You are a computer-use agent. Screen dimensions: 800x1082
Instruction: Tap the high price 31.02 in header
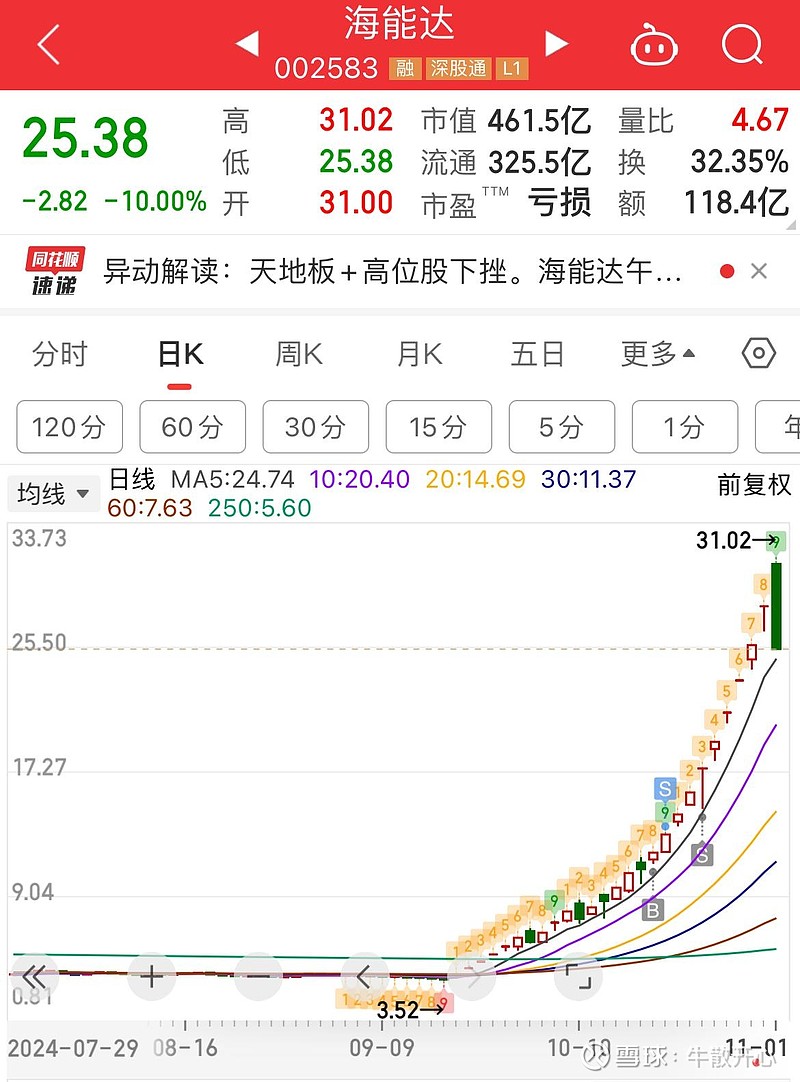pos(356,120)
